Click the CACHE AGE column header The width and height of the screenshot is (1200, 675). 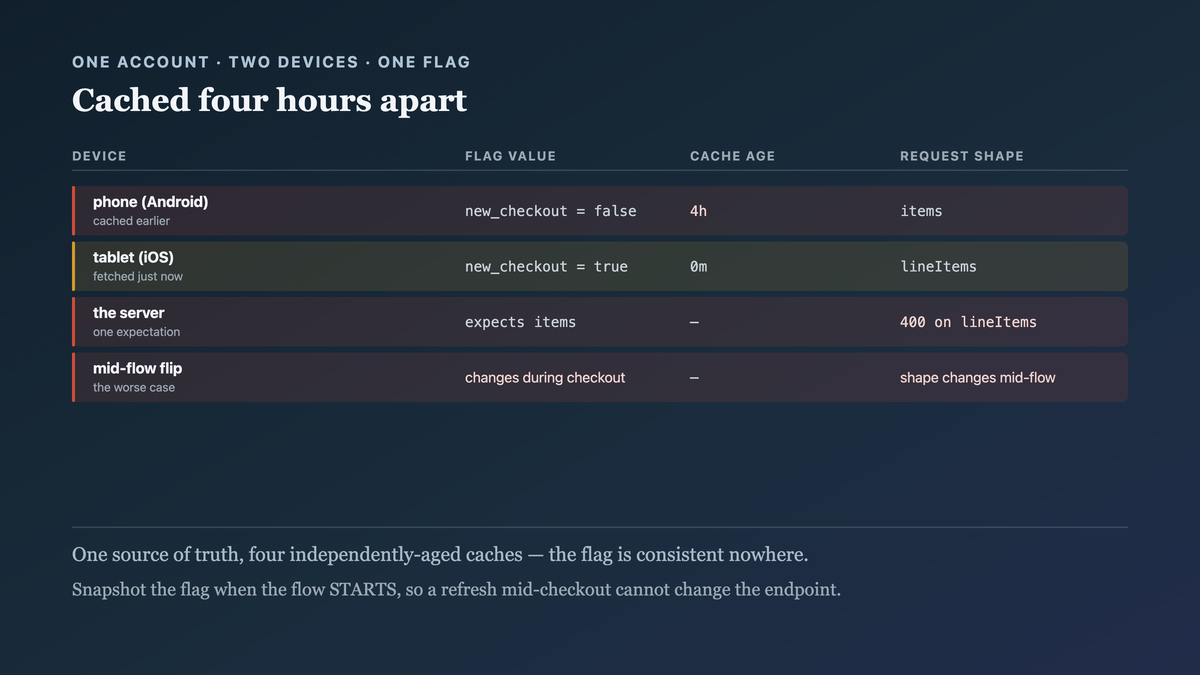(x=732, y=156)
